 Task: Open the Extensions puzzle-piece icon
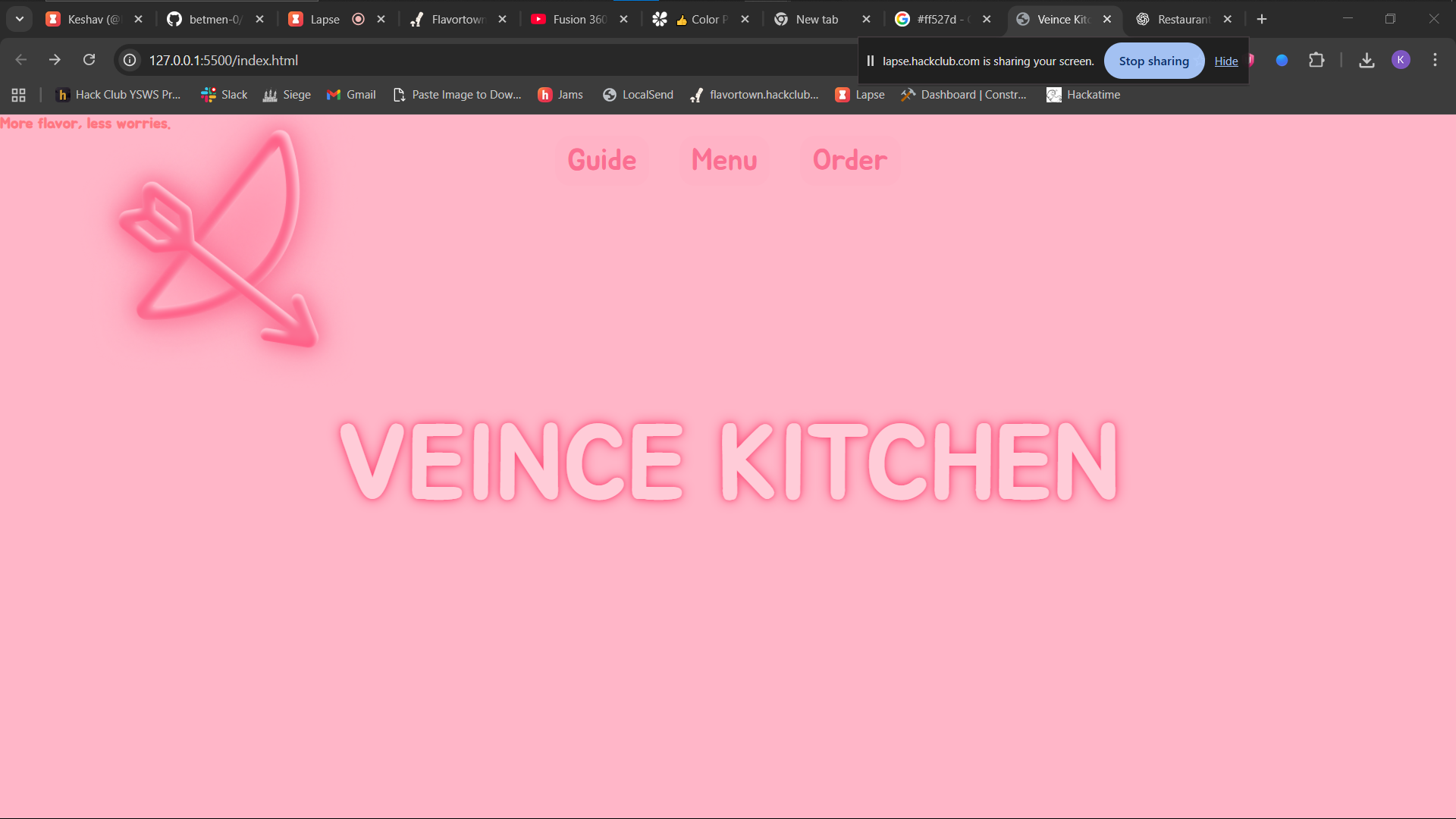1316,60
